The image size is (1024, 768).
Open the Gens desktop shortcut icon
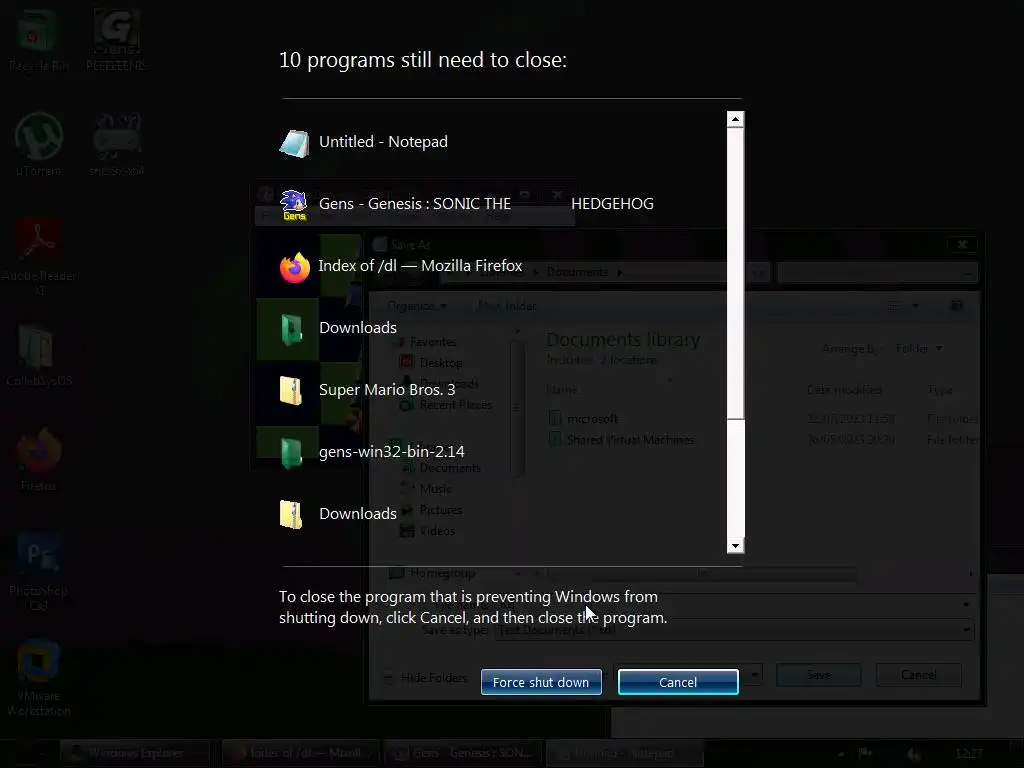pyautogui.click(x=116, y=40)
